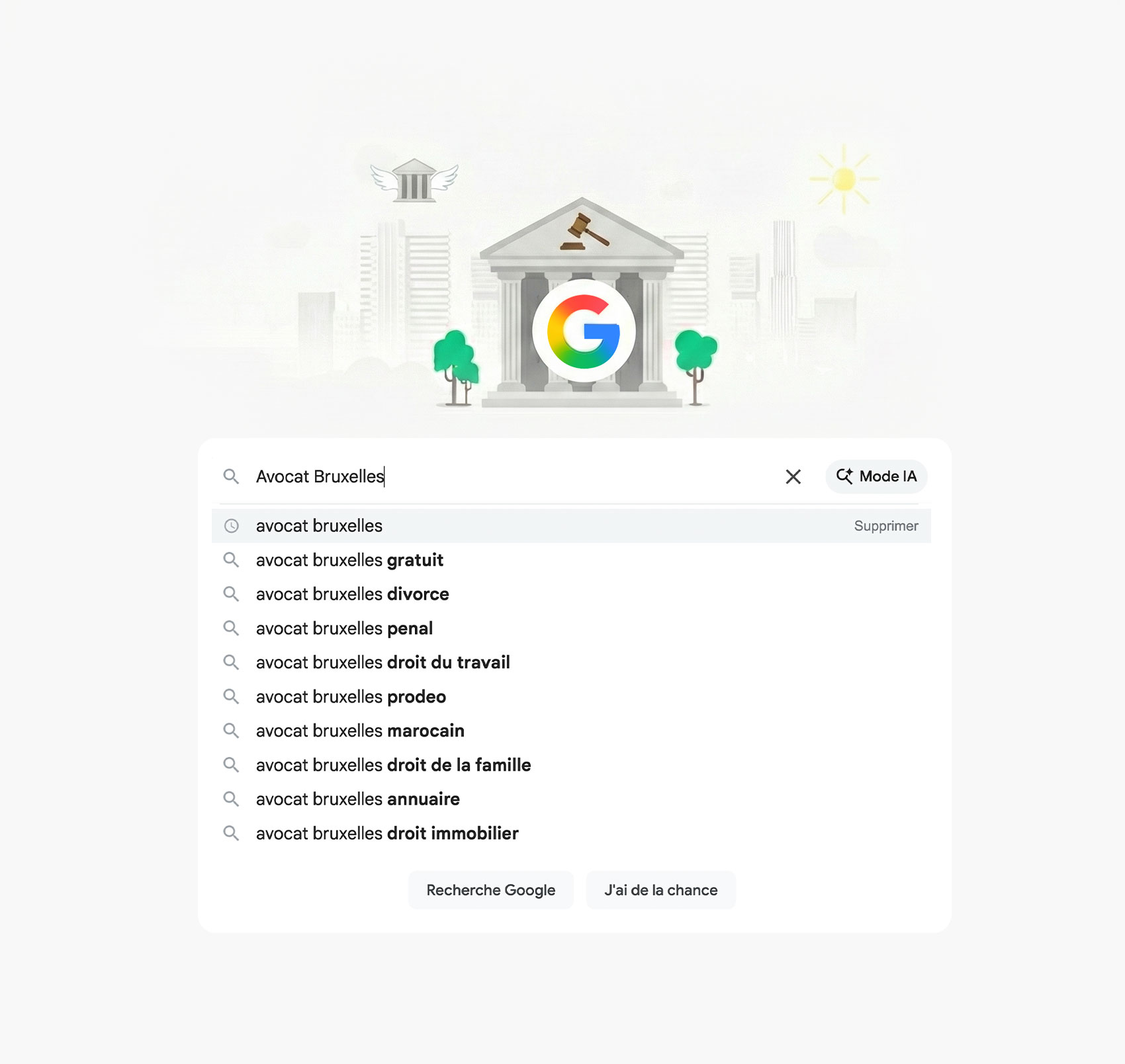The width and height of the screenshot is (1125, 1064).
Task: Click the X icon to clear the search
Action: click(x=792, y=476)
